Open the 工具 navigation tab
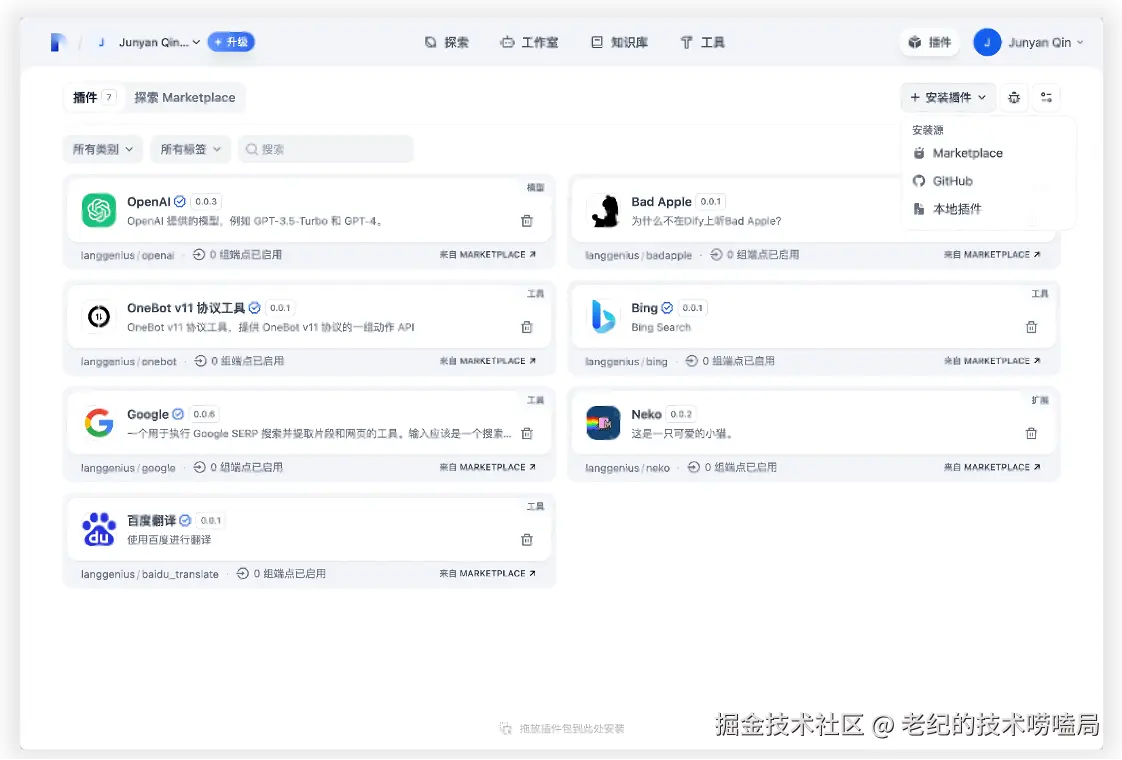 click(x=702, y=42)
